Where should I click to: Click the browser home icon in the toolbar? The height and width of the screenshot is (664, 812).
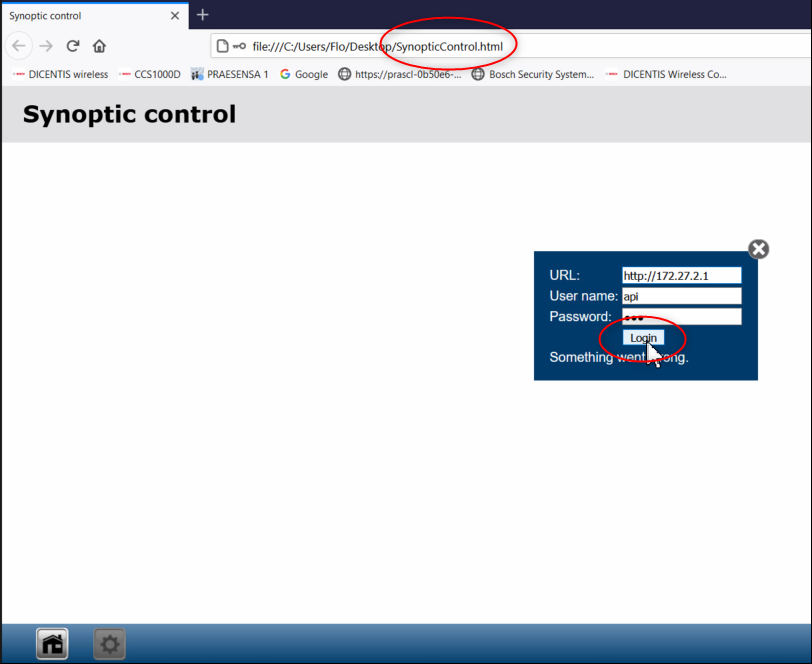pos(99,46)
